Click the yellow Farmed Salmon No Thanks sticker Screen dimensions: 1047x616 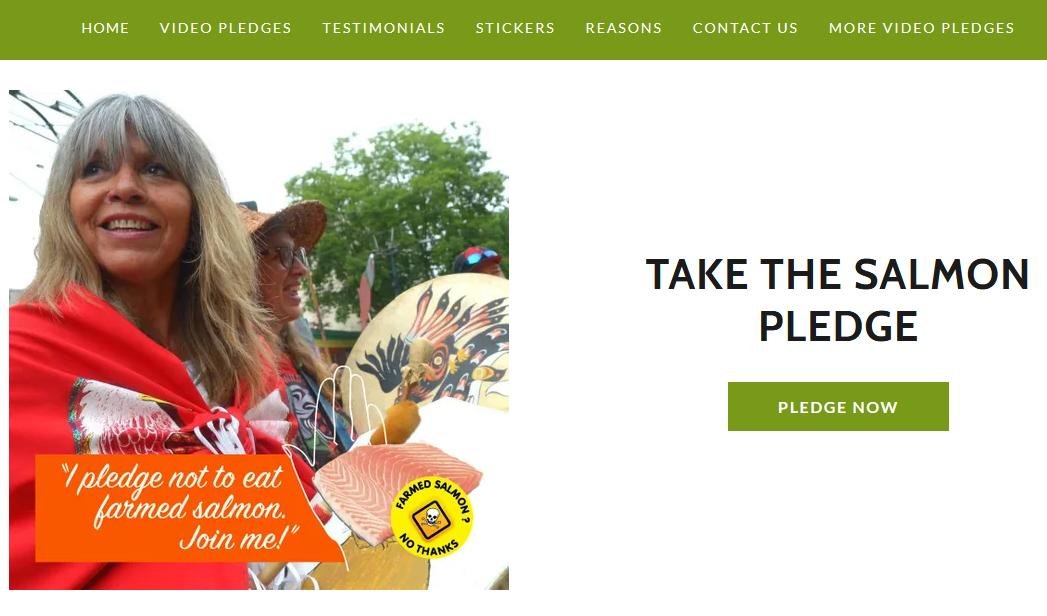[x=431, y=518]
